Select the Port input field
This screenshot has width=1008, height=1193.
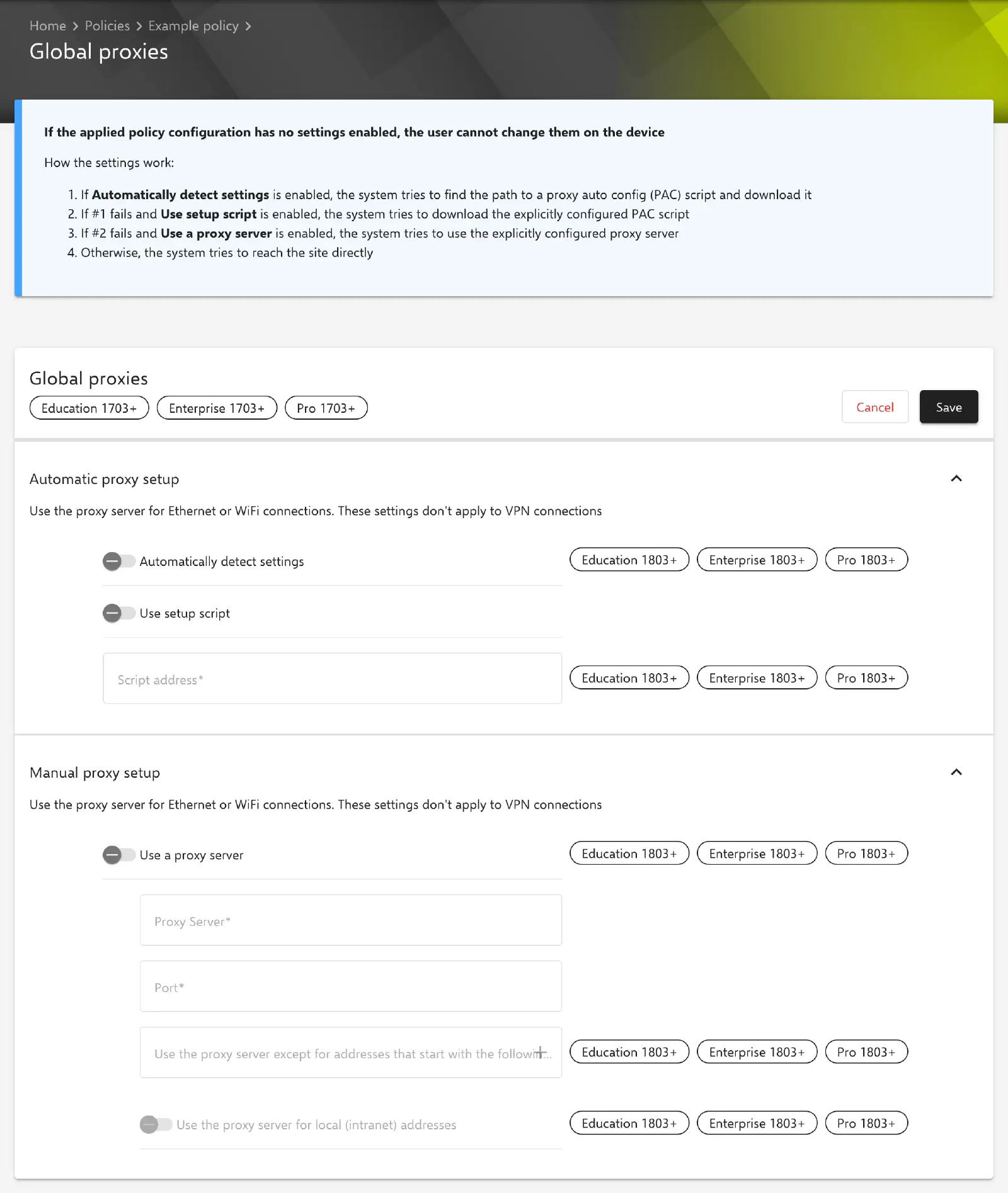point(351,986)
